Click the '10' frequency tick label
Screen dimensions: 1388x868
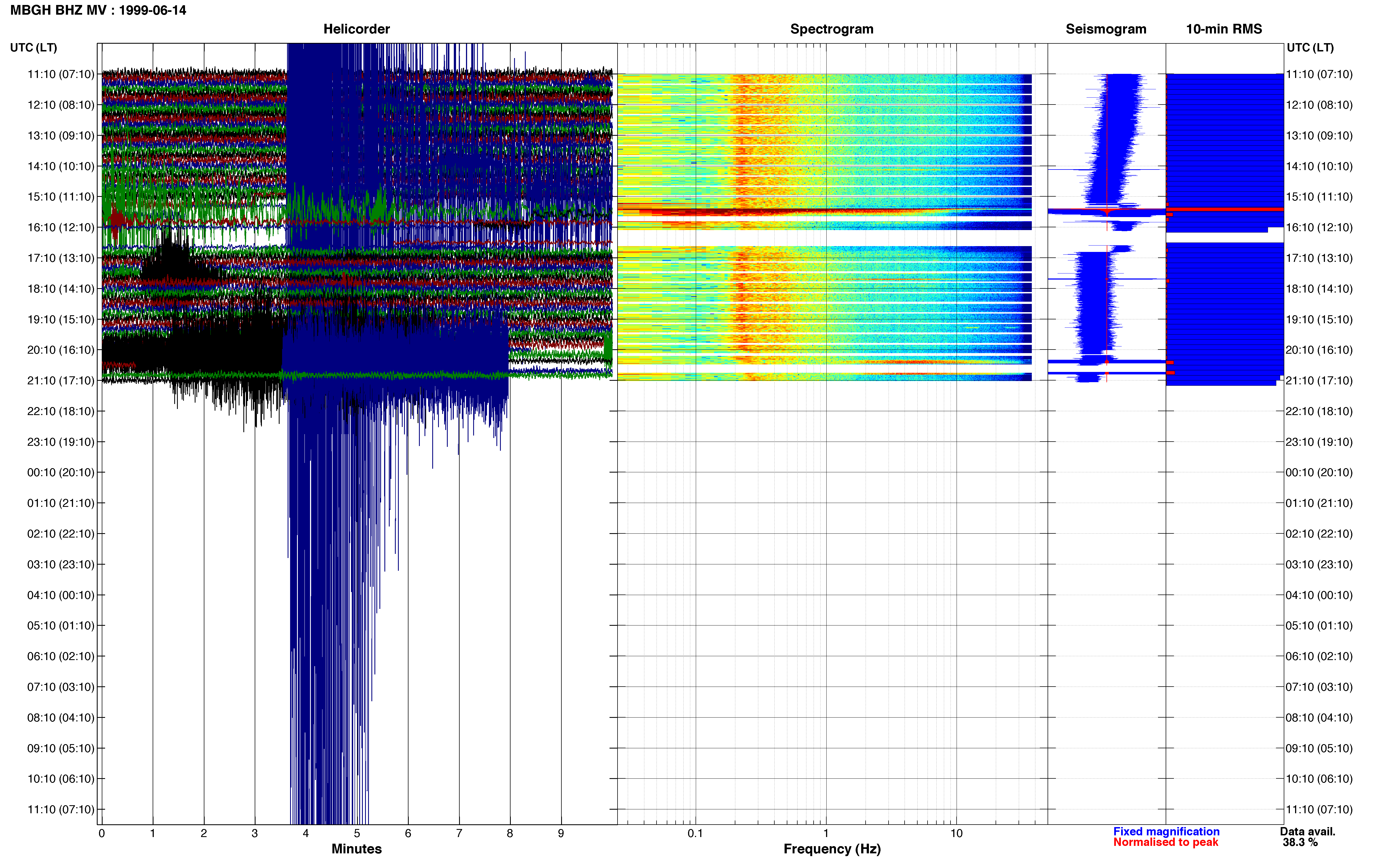pyautogui.click(x=956, y=833)
